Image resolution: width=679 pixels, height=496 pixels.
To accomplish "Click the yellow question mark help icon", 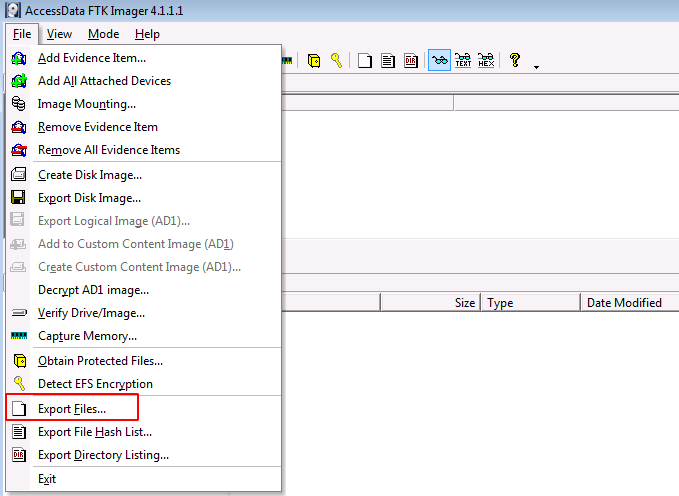I will [514, 60].
